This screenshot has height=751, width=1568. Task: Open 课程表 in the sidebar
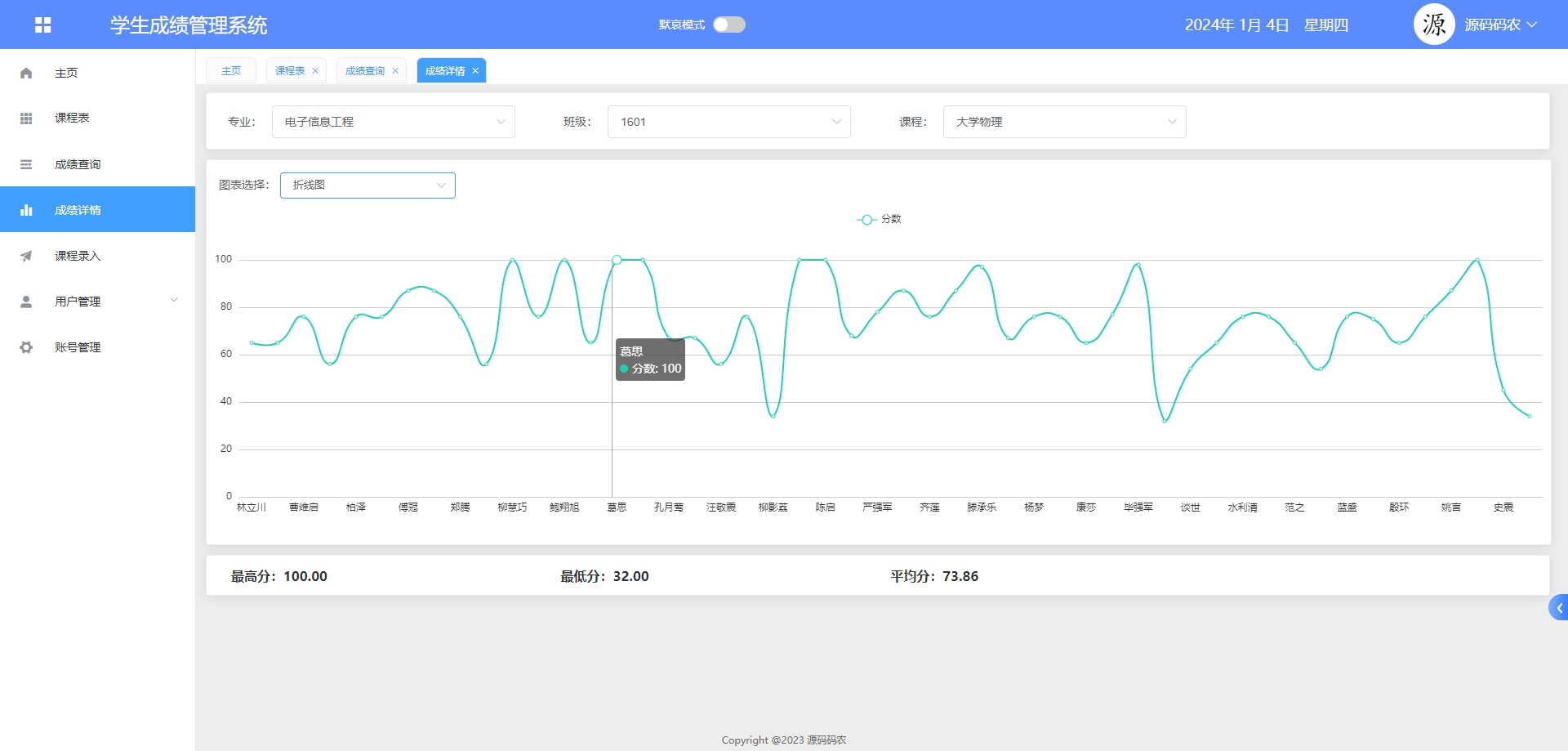(97, 118)
